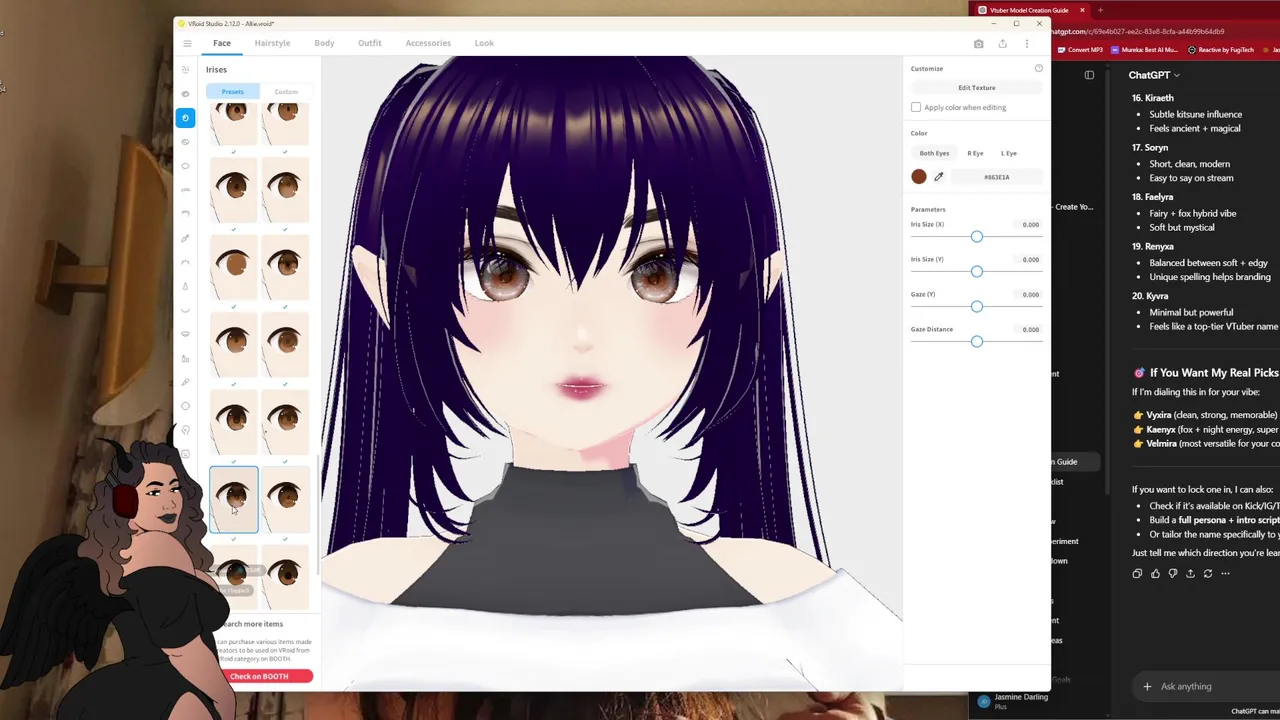
Task: Open the hamburger menu in VRoid Studio
Action: coord(187,43)
